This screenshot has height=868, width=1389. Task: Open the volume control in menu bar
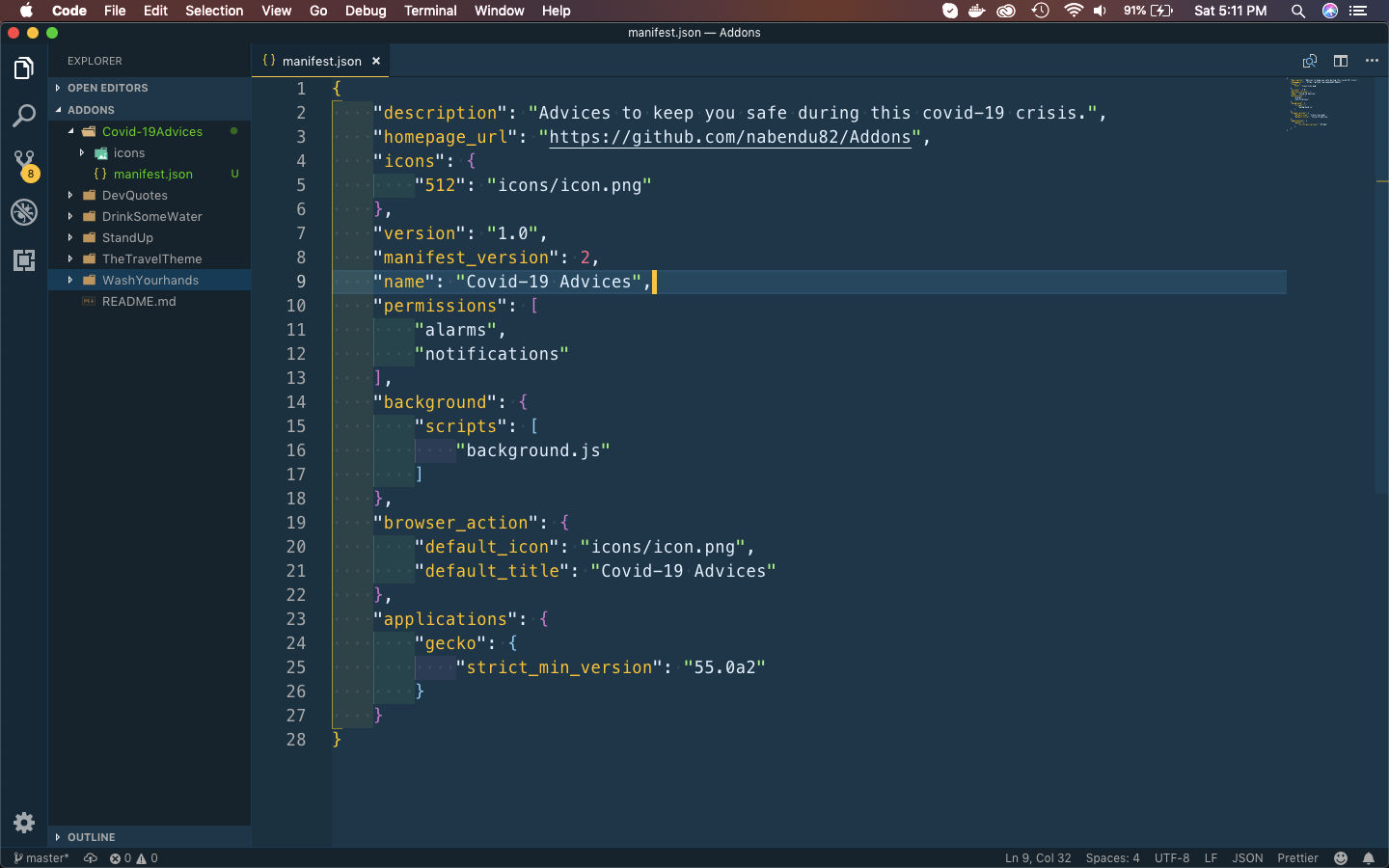pyautogui.click(x=1100, y=11)
